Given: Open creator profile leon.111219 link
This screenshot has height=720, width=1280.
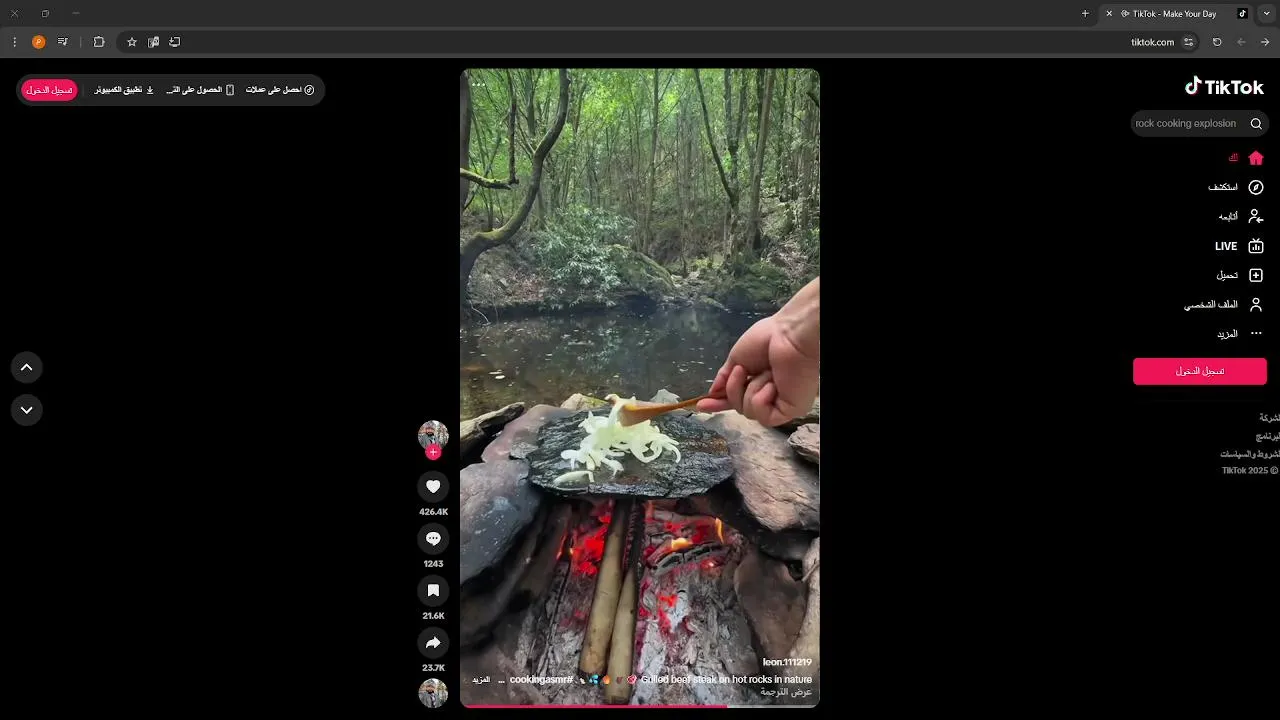Looking at the screenshot, I should [787, 662].
